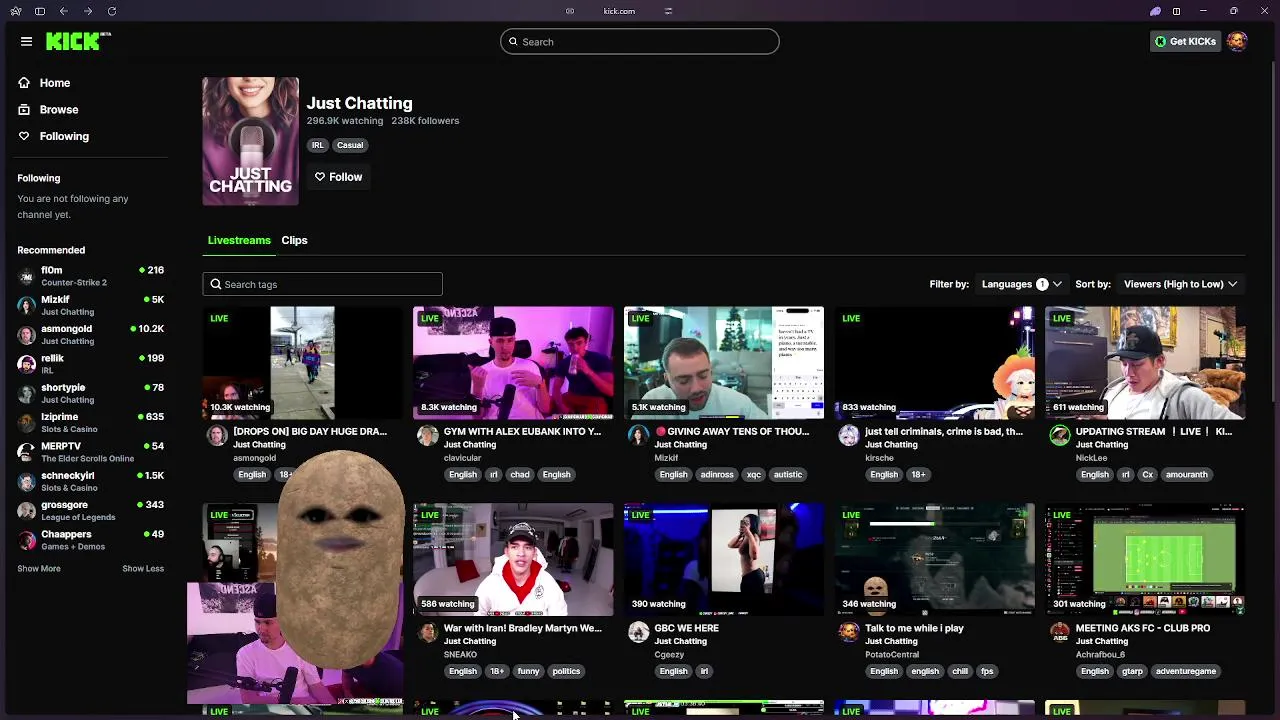Viewport: 1280px width, 720px height.
Task: Open the GIVING AWAY TENS OF THOU stream thumbnail
Action: pos(724,363)
